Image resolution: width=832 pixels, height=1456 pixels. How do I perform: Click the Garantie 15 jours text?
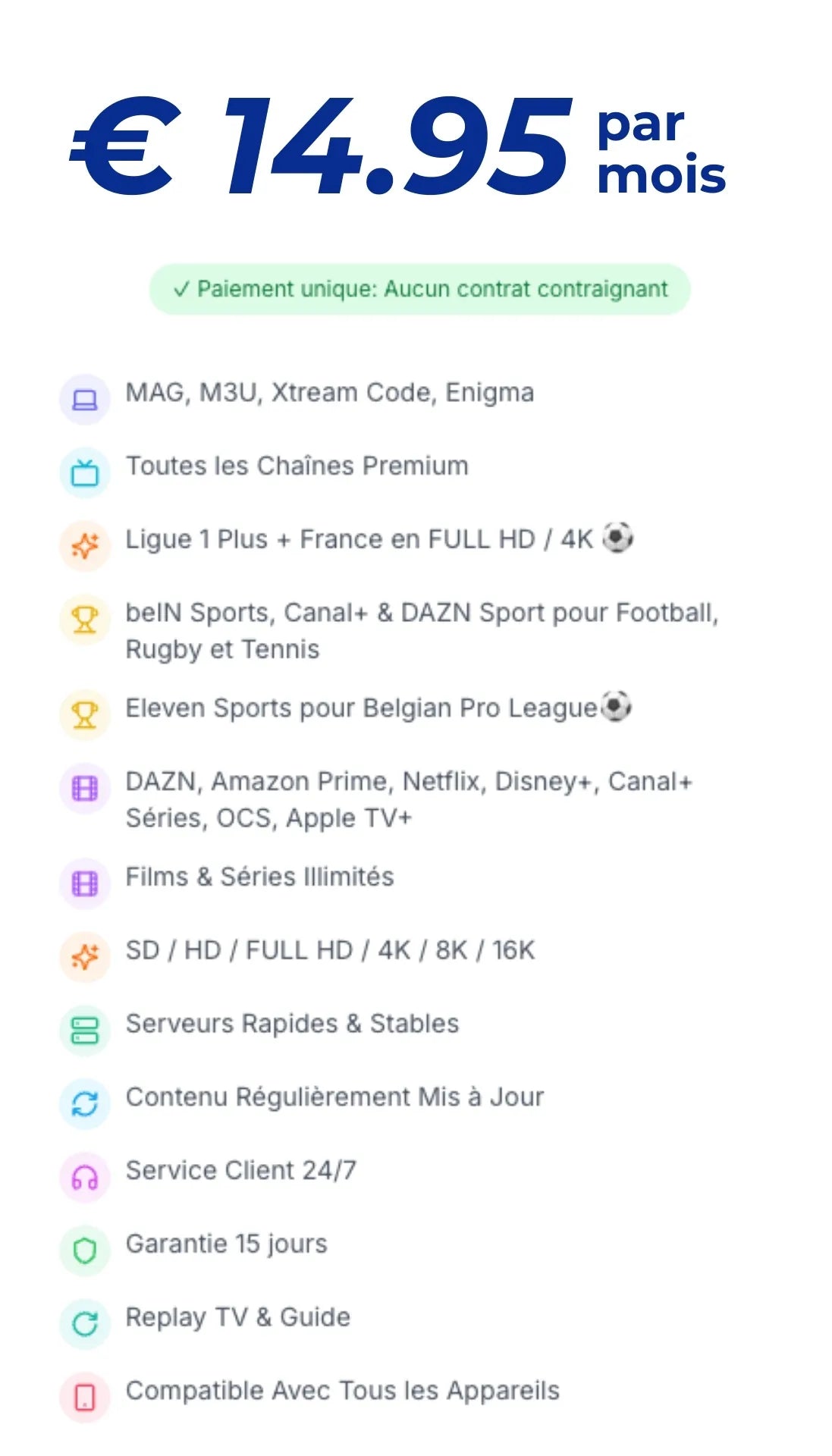(x=226, y=1244)
